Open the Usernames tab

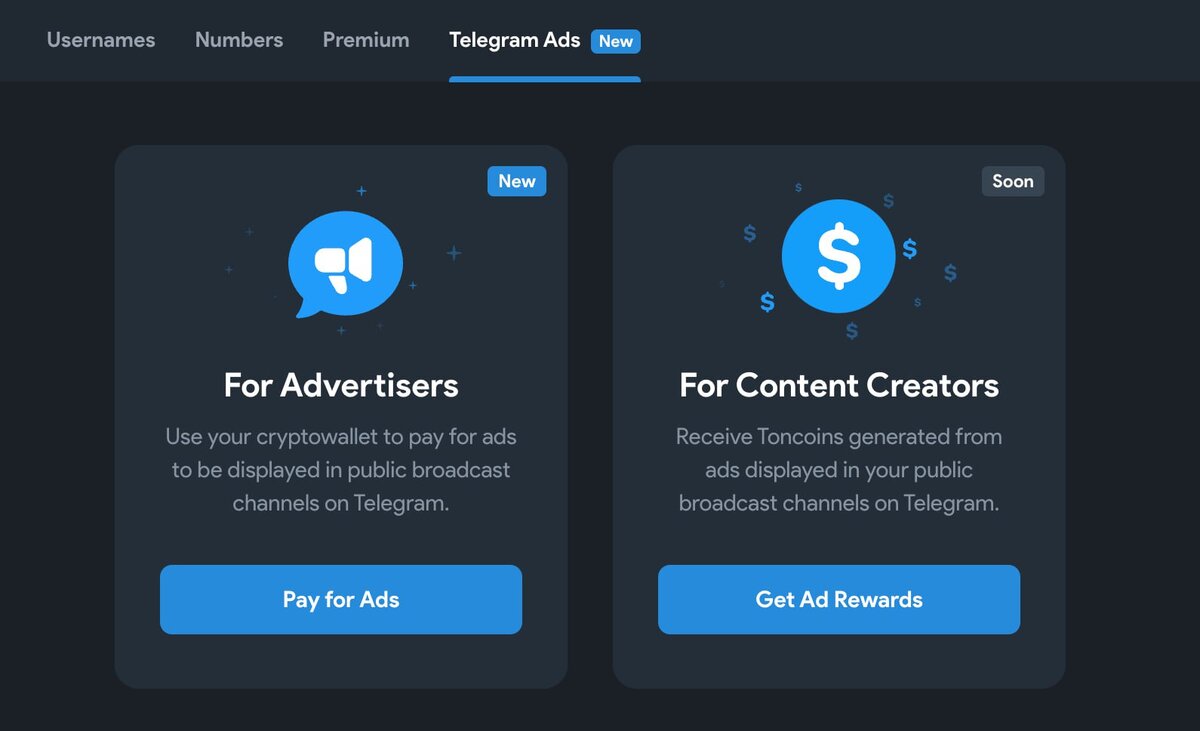tap(101, 40)
